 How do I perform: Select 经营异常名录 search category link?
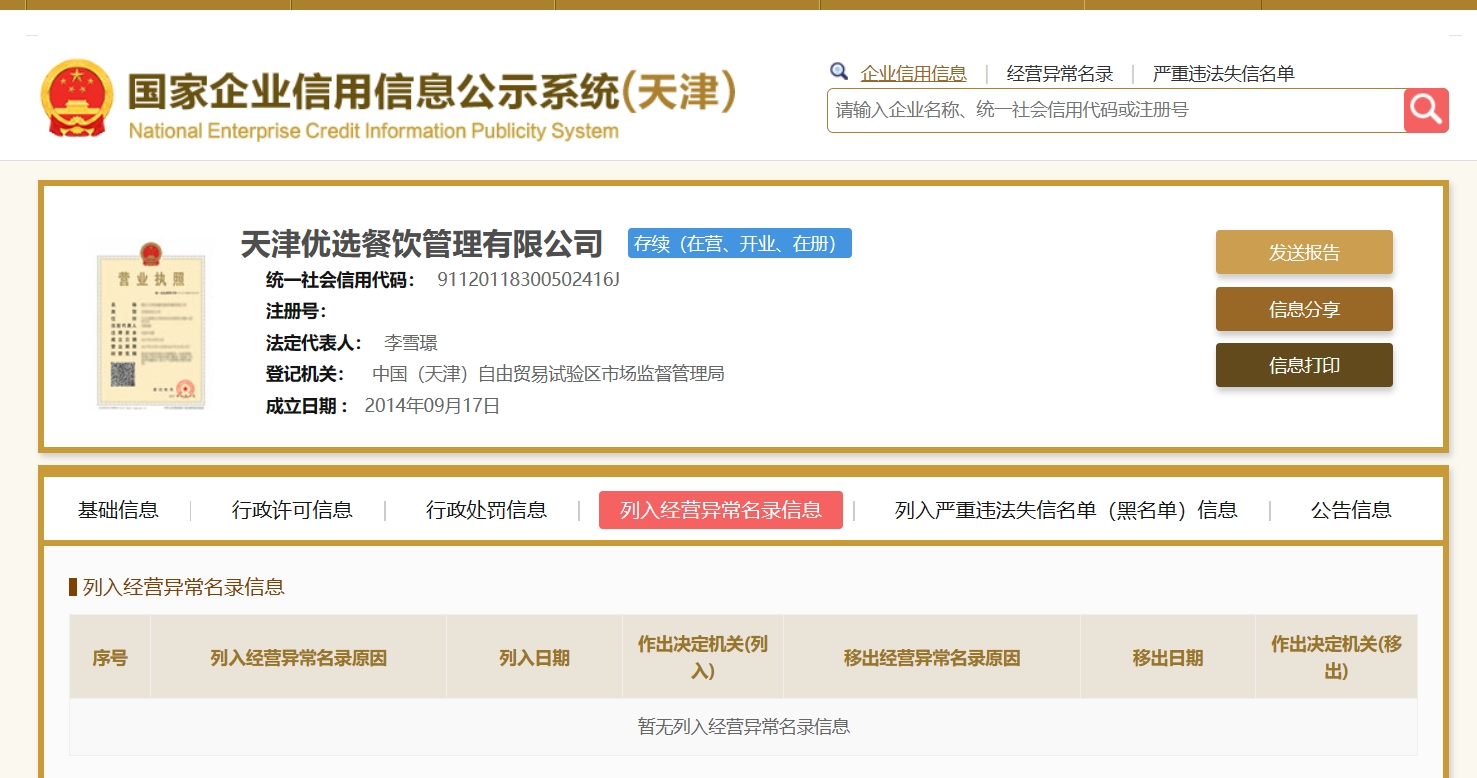(1060, 73)
